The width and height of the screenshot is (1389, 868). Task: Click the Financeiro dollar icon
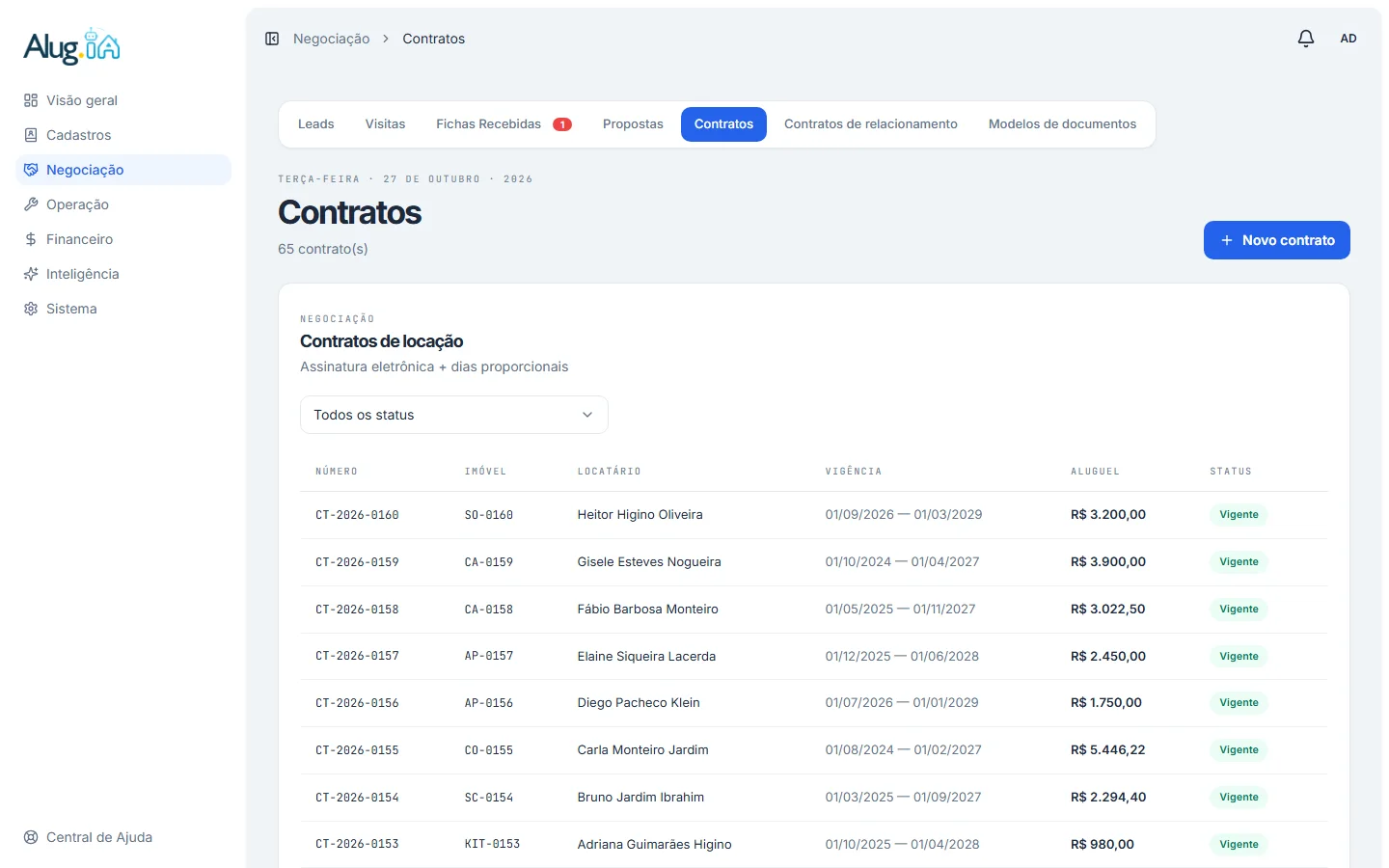pos(31,239)
